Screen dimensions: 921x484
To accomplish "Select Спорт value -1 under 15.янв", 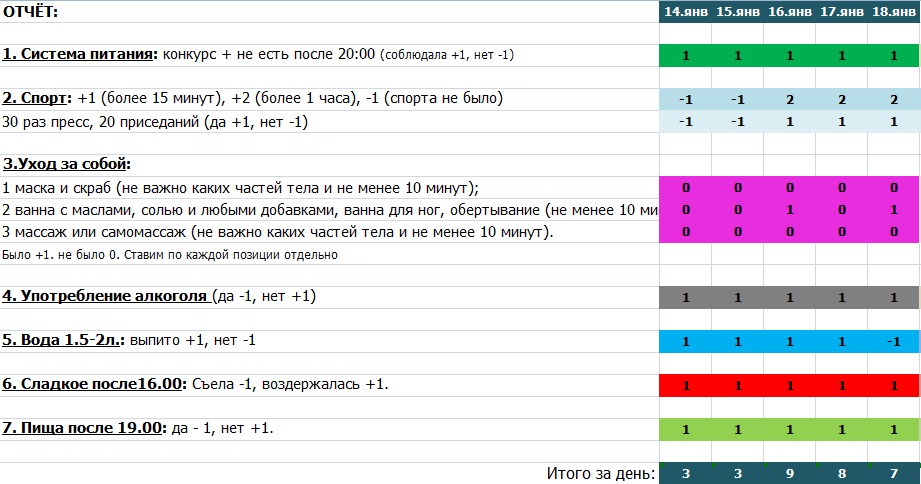I will pos(738,99).
